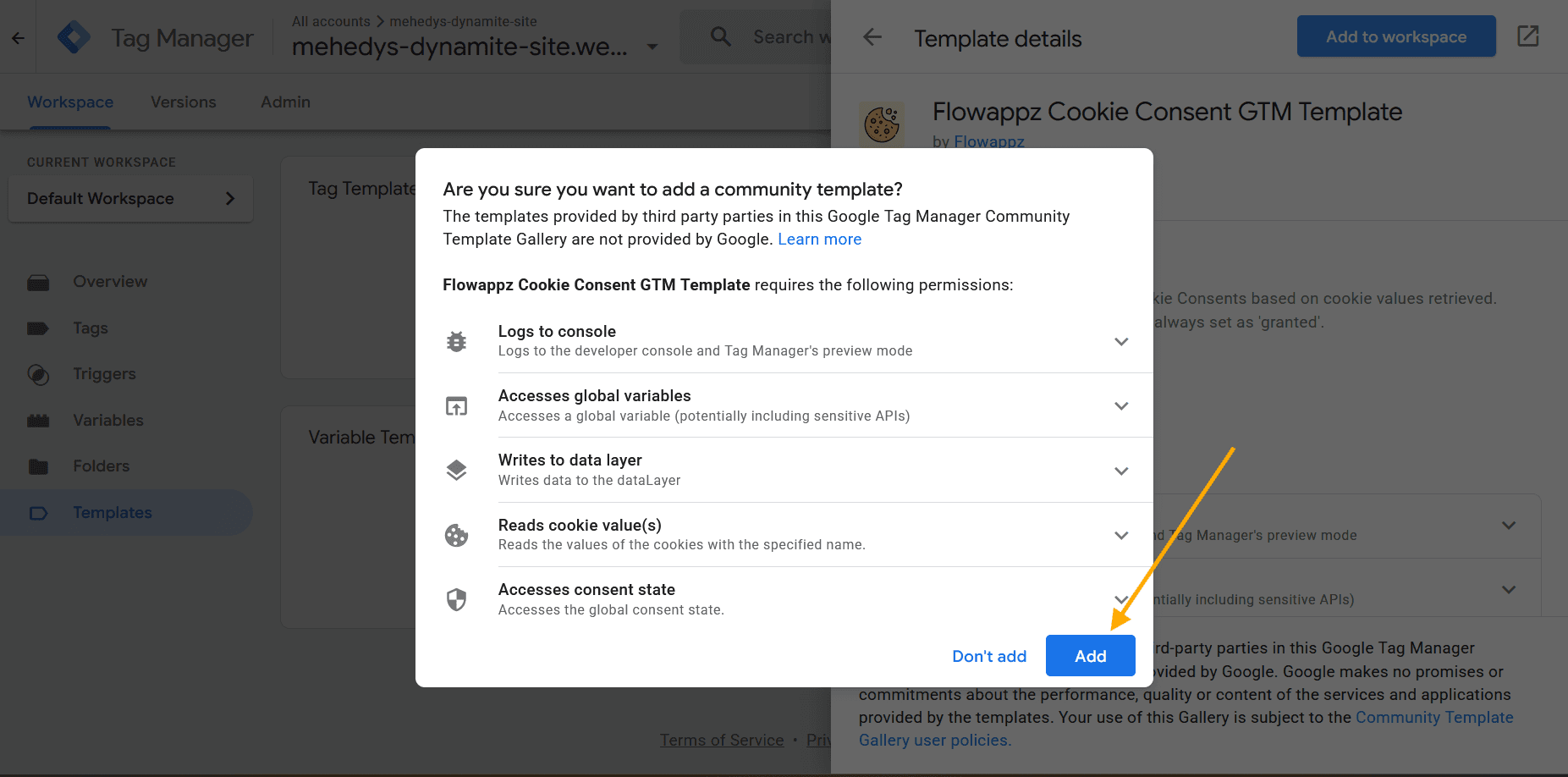
Task: Click the Template details panel title
Action: [998, 39]
